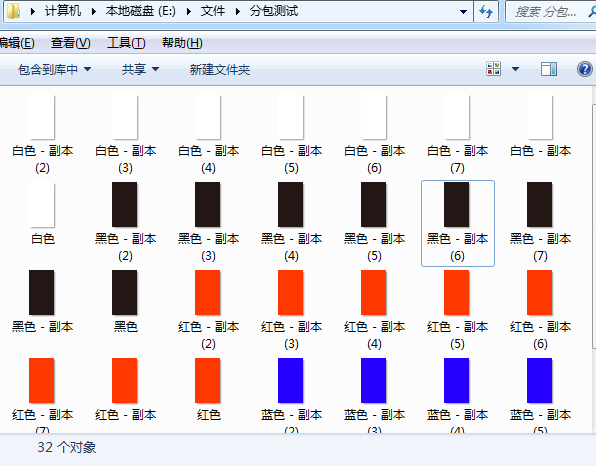The image size is (596, 466).
Task: Click the folder icon in address bar
Action: pos(14,11)
